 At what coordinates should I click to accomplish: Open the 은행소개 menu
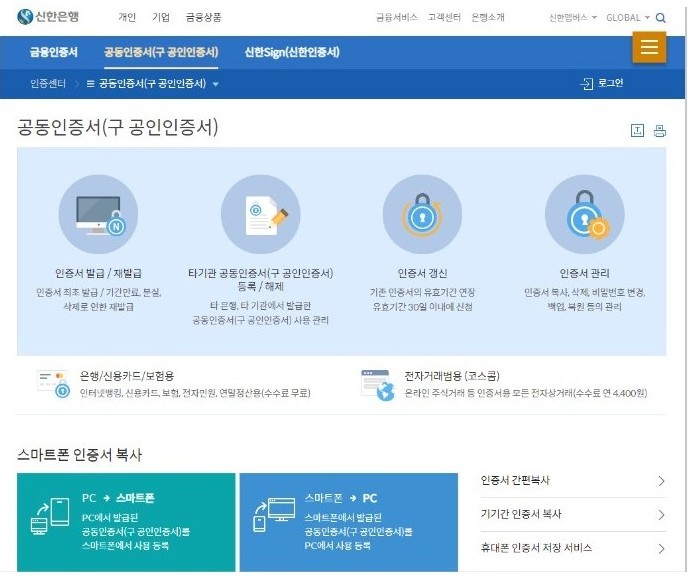coord(487,17)
